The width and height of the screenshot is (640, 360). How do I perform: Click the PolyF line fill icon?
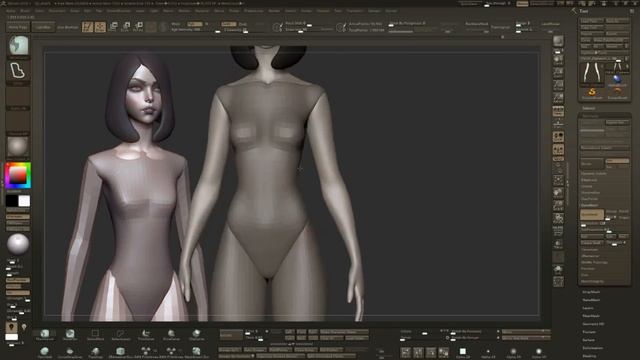(558, 231)
